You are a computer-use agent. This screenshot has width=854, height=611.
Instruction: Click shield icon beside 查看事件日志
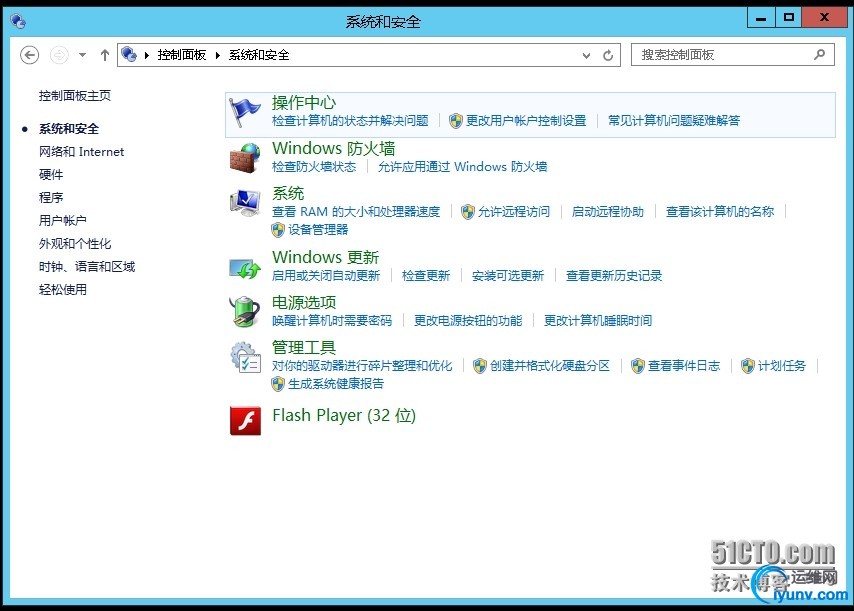coord(638,366)
